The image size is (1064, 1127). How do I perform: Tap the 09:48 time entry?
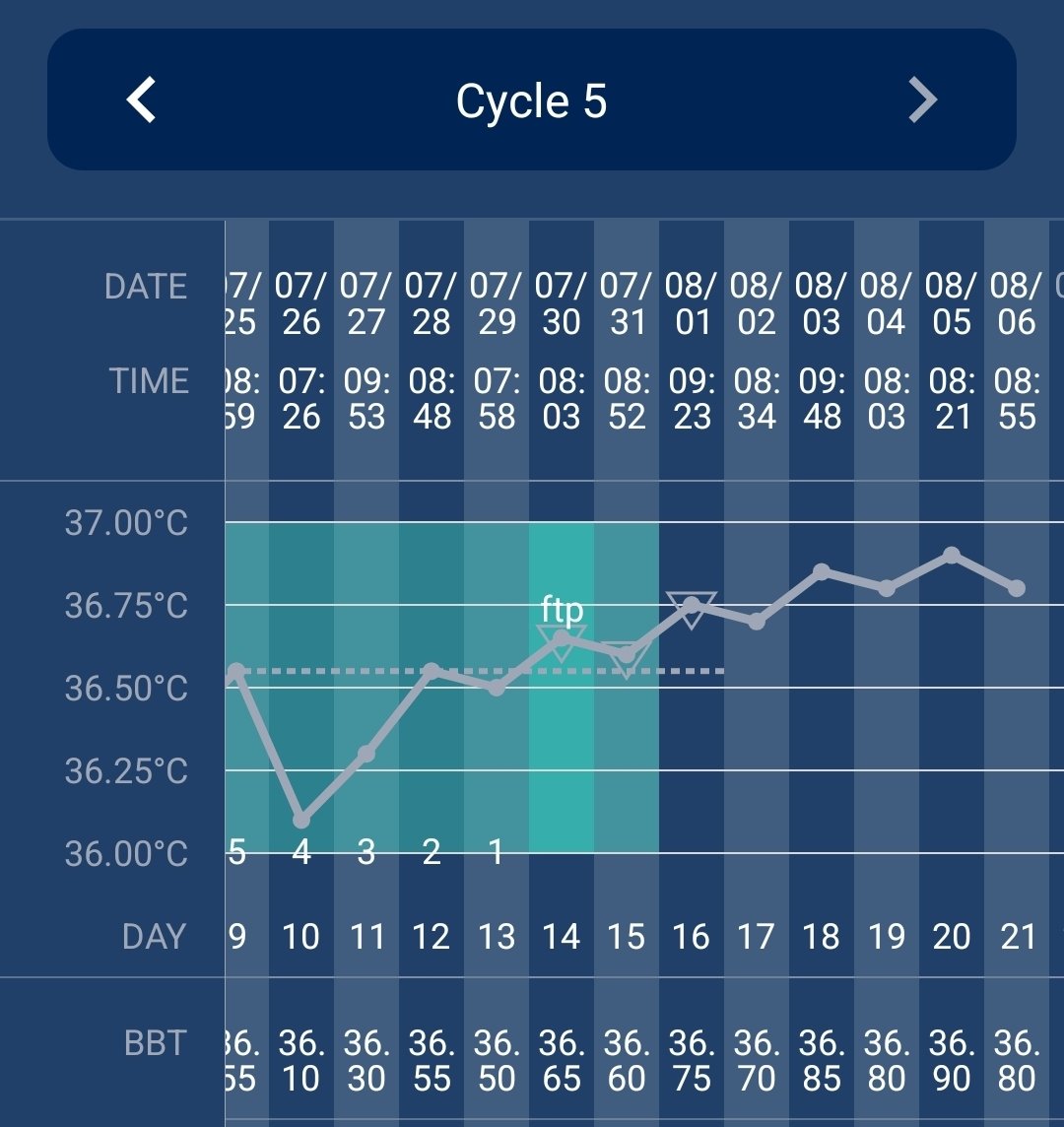point(822,399)
